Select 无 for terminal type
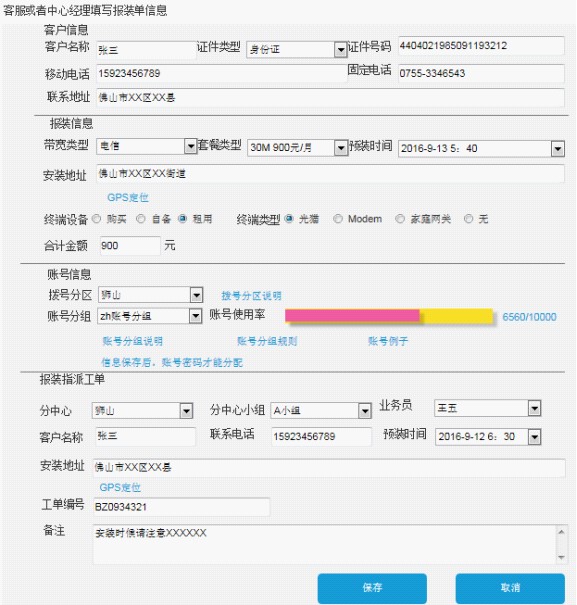The width and height of the screenshot is (577, 605). pos(468,219)
